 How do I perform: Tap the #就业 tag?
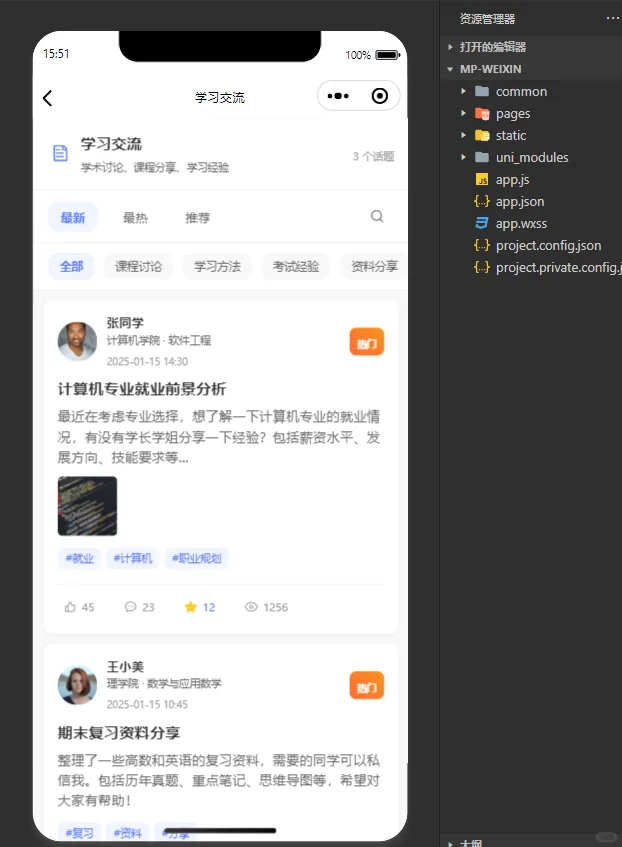[x=79, y=558]
